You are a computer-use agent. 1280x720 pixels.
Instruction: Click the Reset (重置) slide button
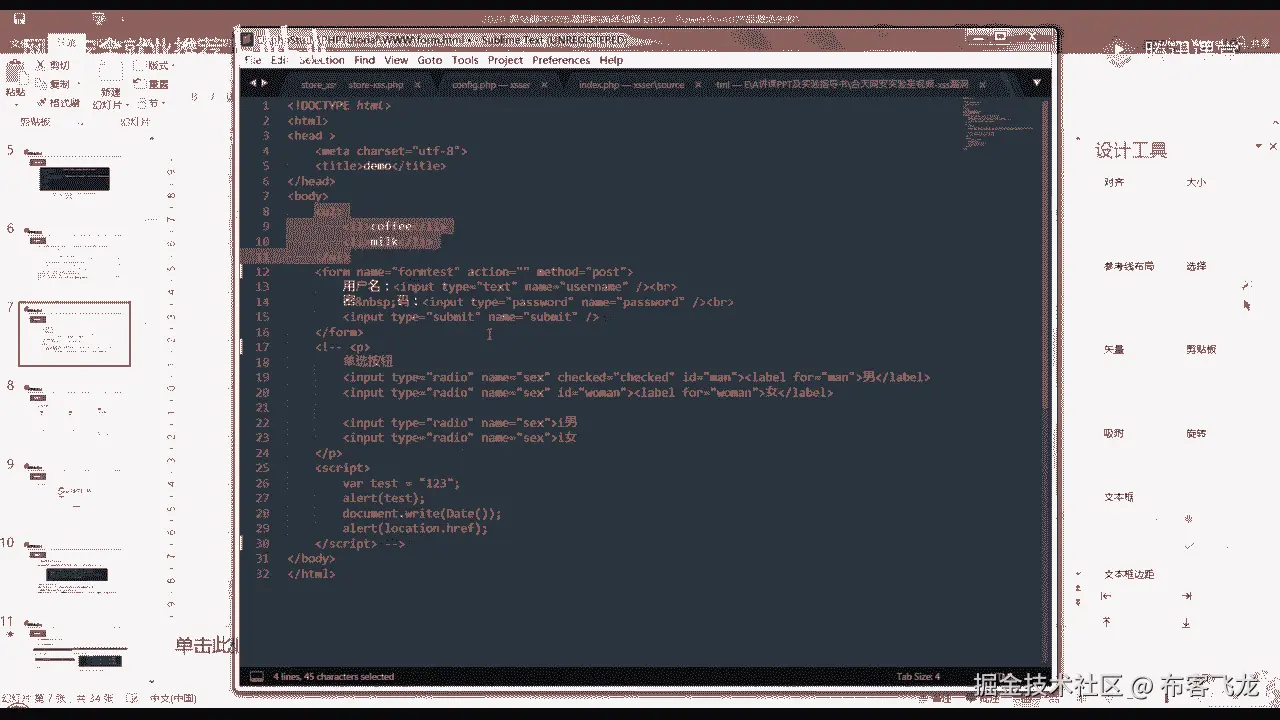[x=151, y=84]
